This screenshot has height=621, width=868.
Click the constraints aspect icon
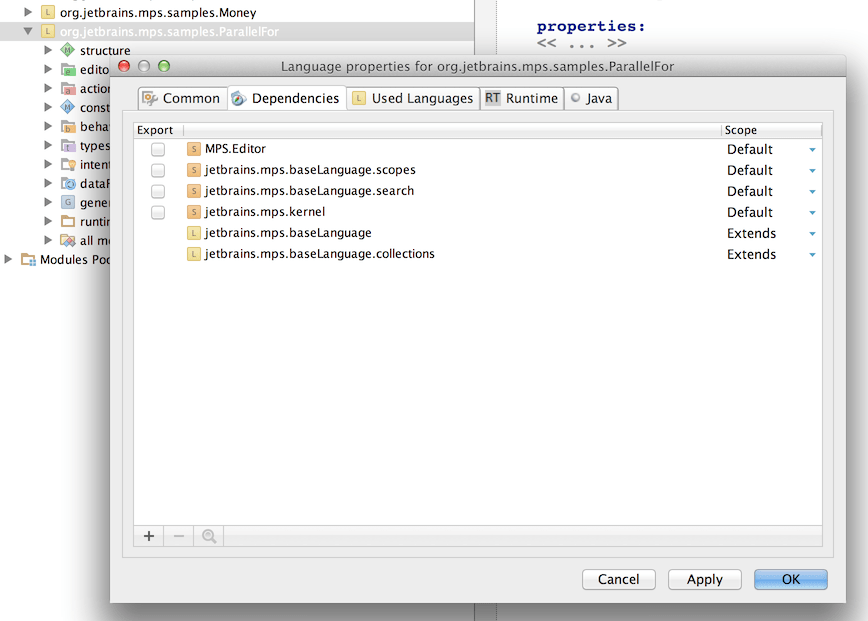click(x=68, y=107)
